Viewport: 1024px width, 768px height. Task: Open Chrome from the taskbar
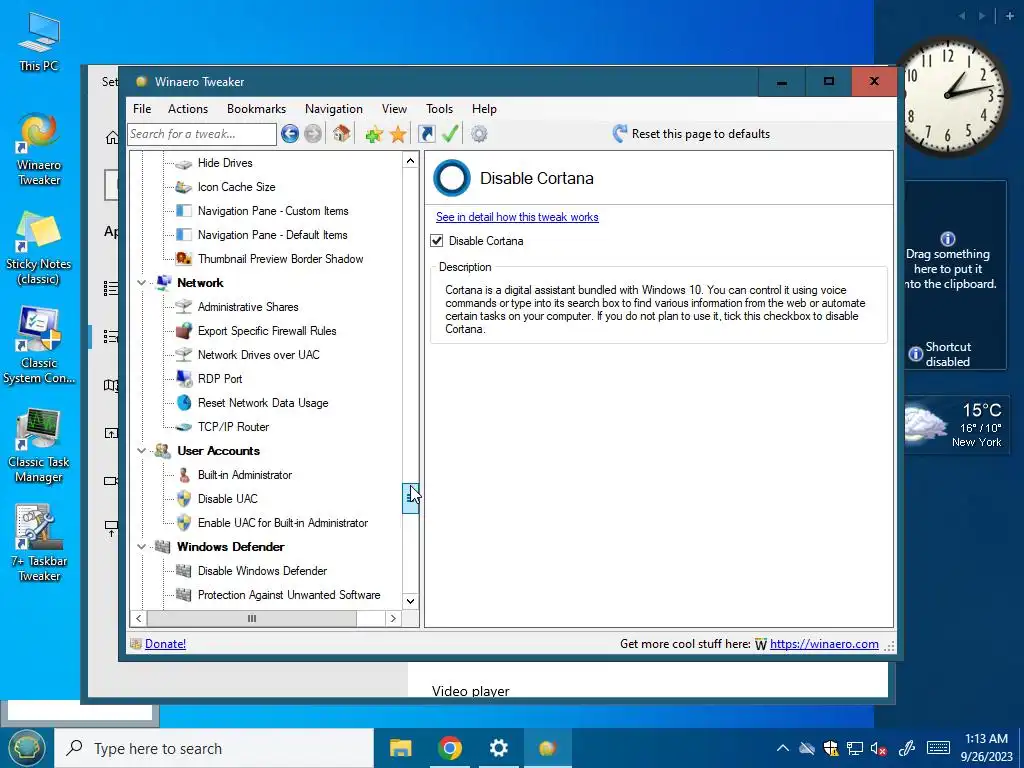coord(450,748)
